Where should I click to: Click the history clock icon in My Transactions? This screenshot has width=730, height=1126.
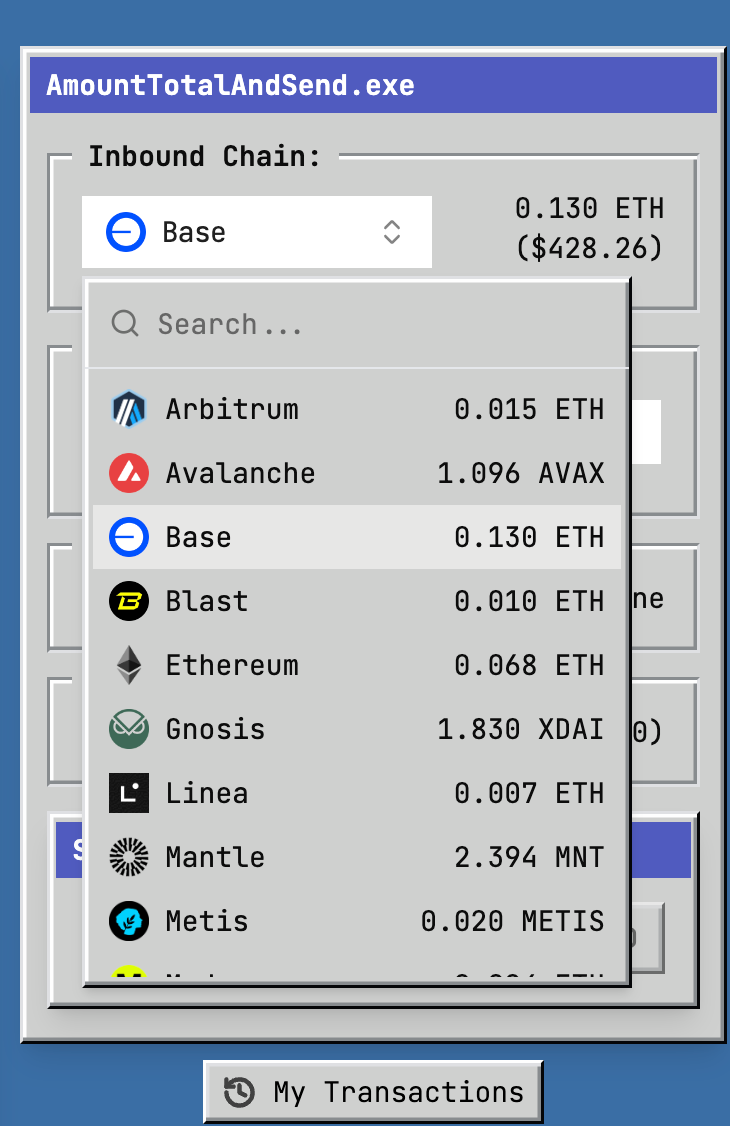[x=239, y=1092]
